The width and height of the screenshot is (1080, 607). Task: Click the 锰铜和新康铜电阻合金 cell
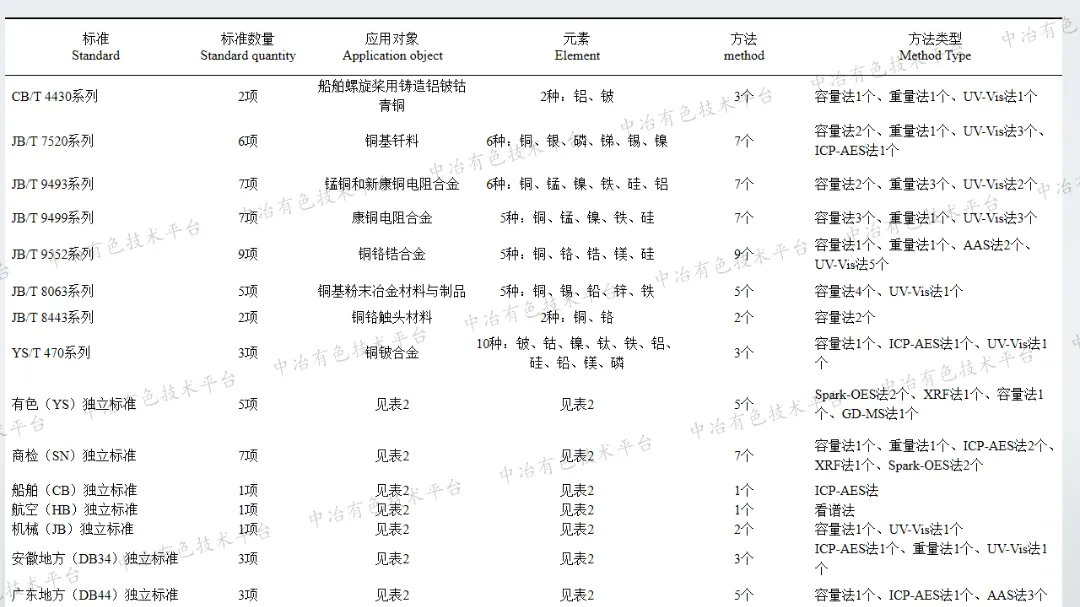click(392, 184)
